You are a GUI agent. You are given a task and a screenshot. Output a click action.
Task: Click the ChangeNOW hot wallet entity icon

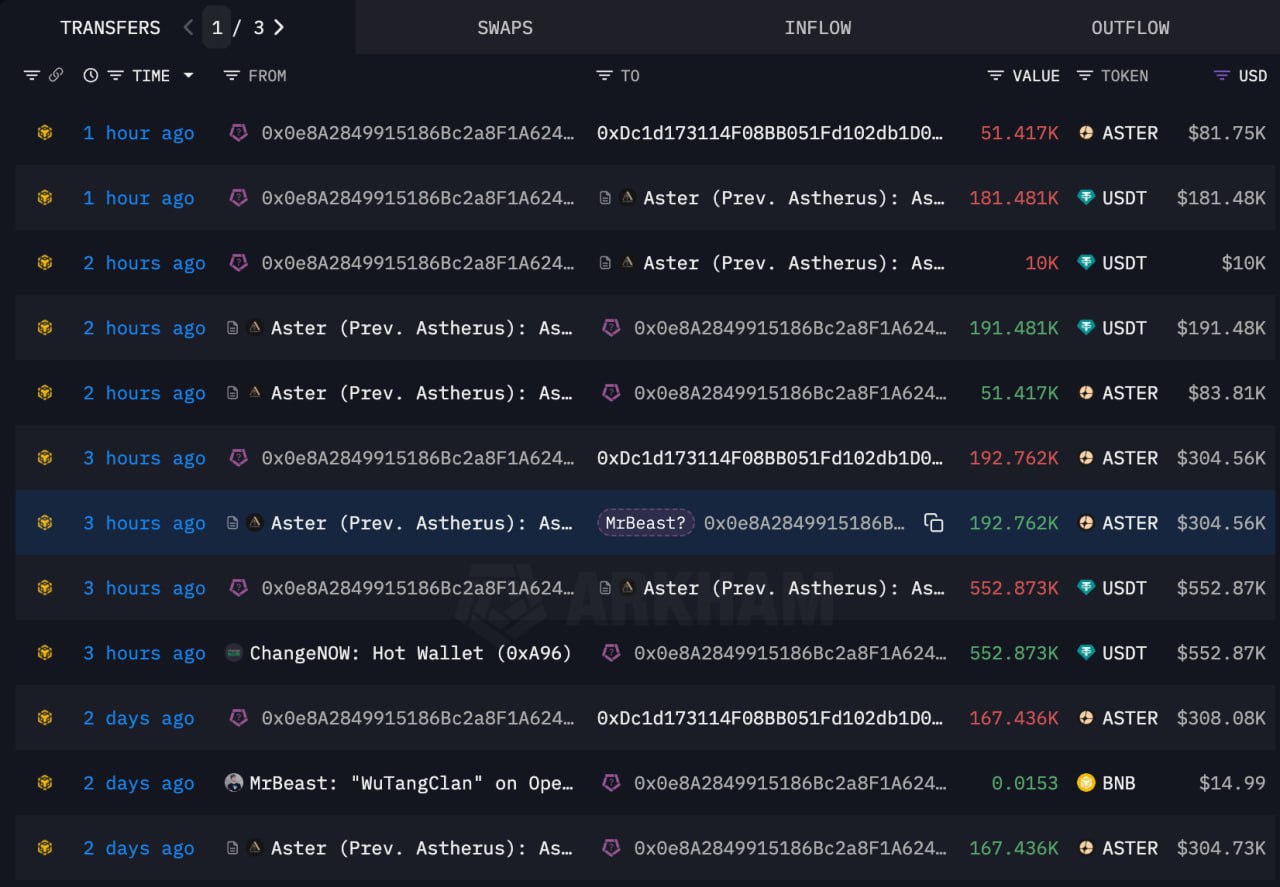pyautogui.click(x=234, y=653)
